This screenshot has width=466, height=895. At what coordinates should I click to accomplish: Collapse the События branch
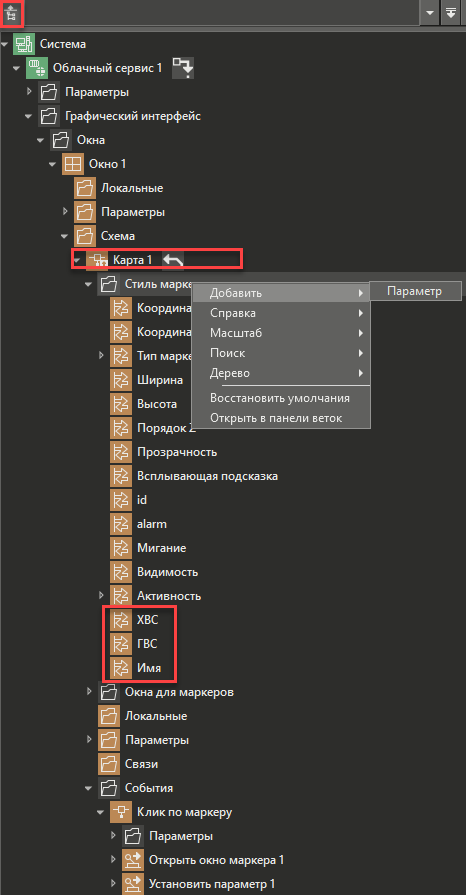click(x=89, y=788)
